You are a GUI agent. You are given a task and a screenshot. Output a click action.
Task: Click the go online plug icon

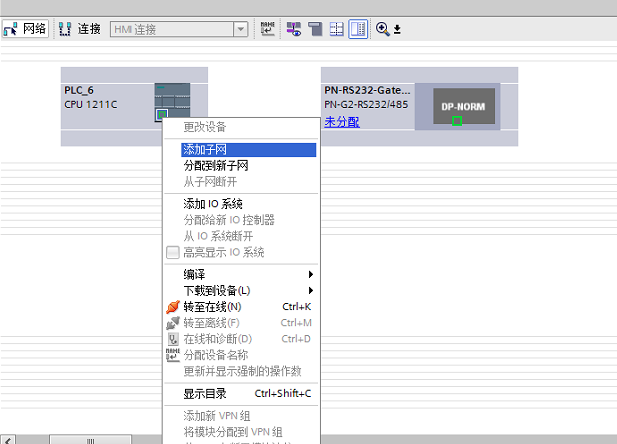173,307
